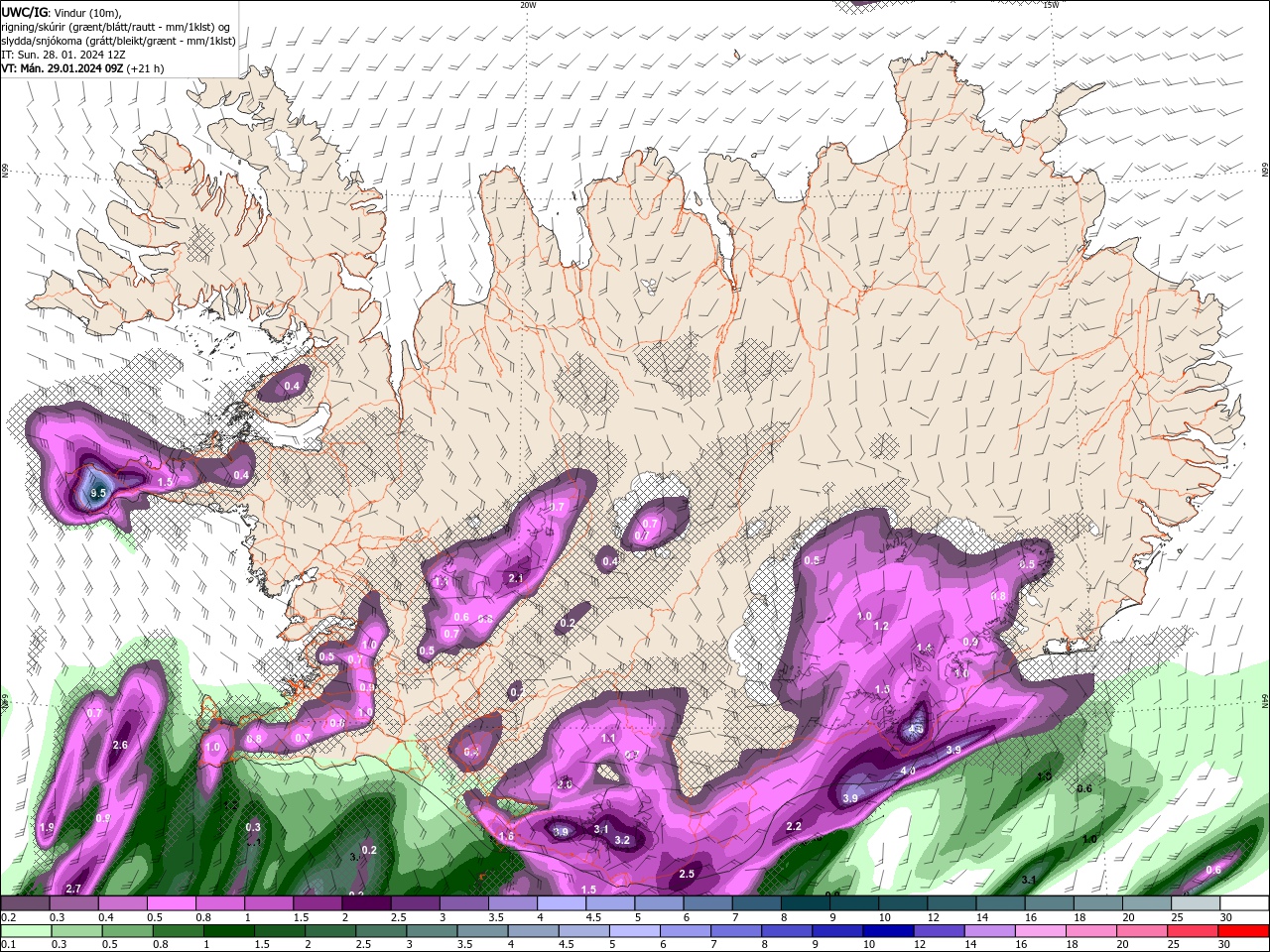Select snow-scale swatch between 2 and 2.5
This screenshot has width=1270, height=952.
pos(366,903)
